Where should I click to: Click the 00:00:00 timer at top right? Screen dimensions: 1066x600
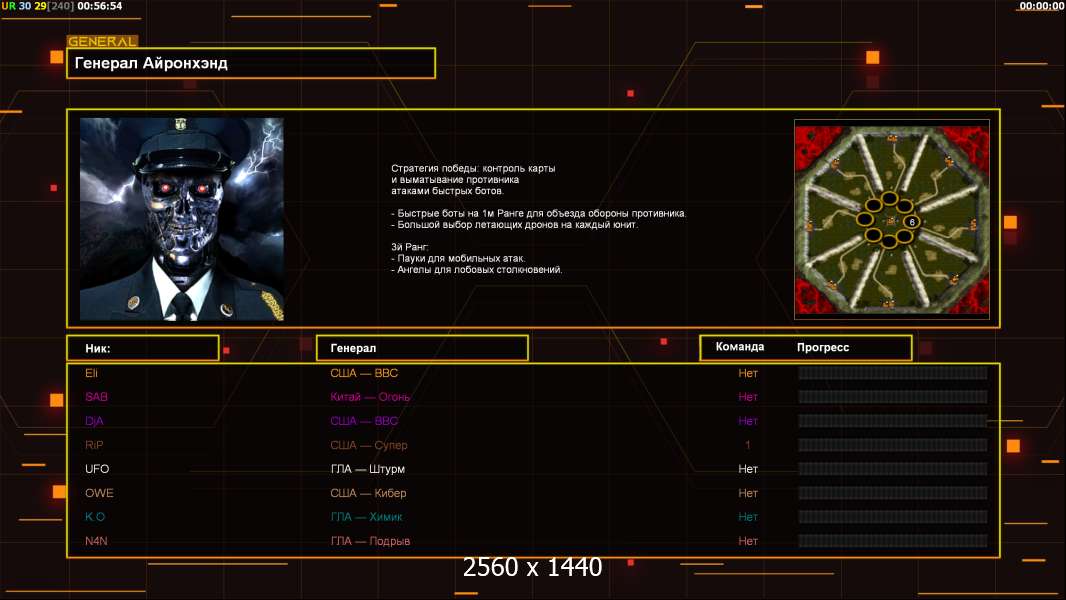[1042, 6]
